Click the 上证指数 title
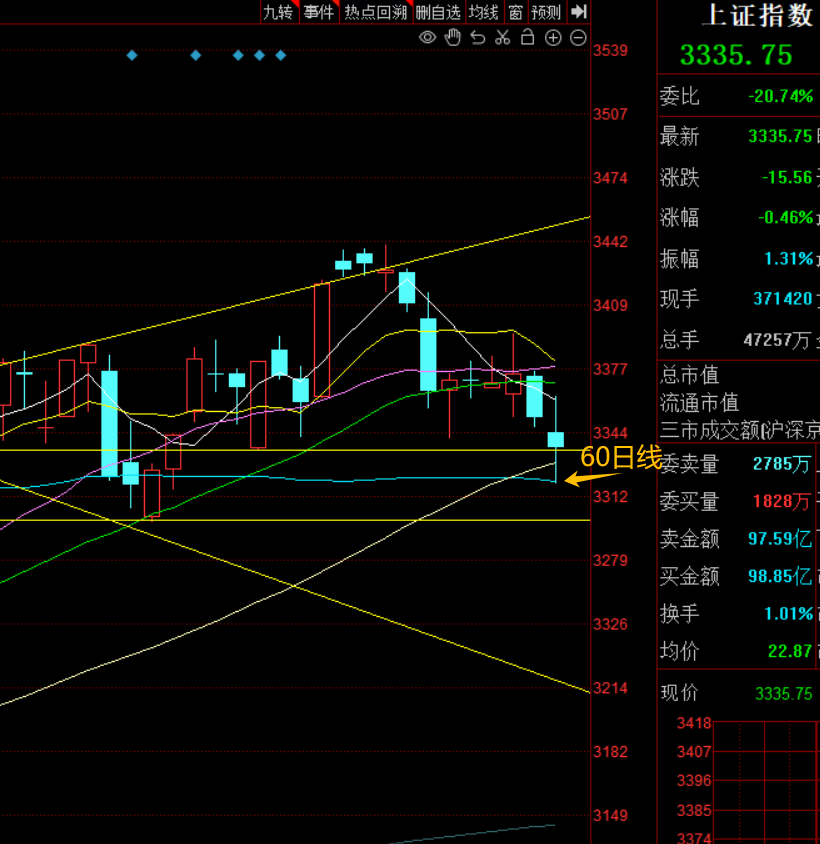 point(757,15)
